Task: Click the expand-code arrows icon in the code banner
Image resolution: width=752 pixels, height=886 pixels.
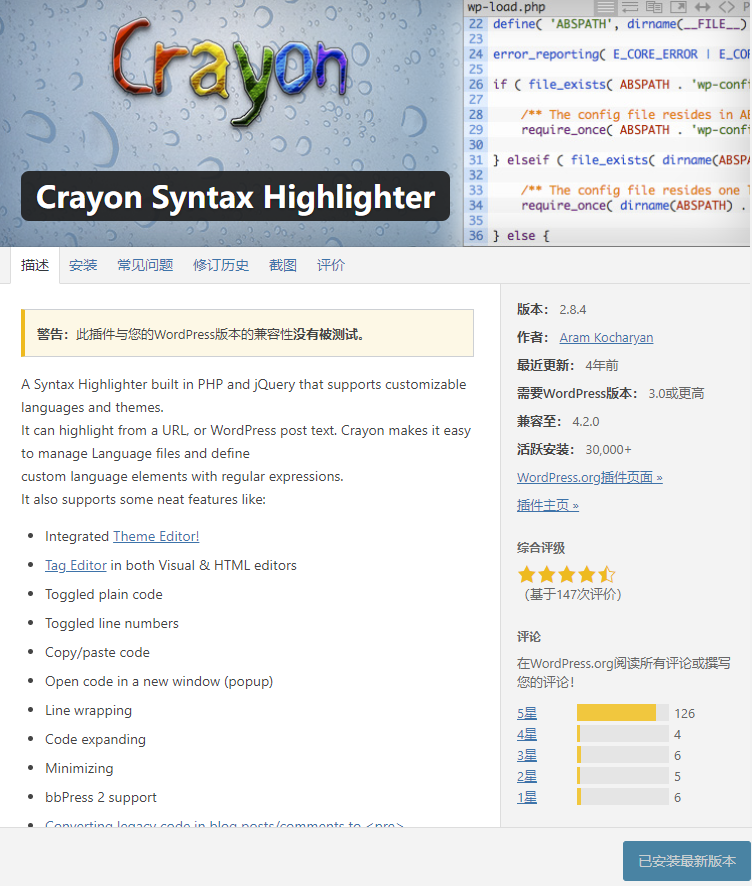Action: tap(702, 7)
